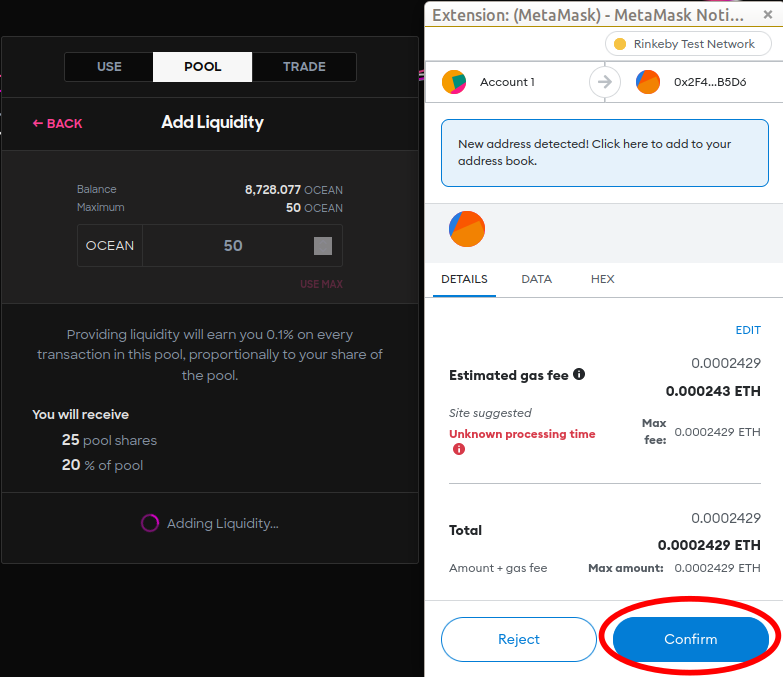783x677 pixels.
Task: Click the arrow icon between accounts
Action: pos(605,82)
